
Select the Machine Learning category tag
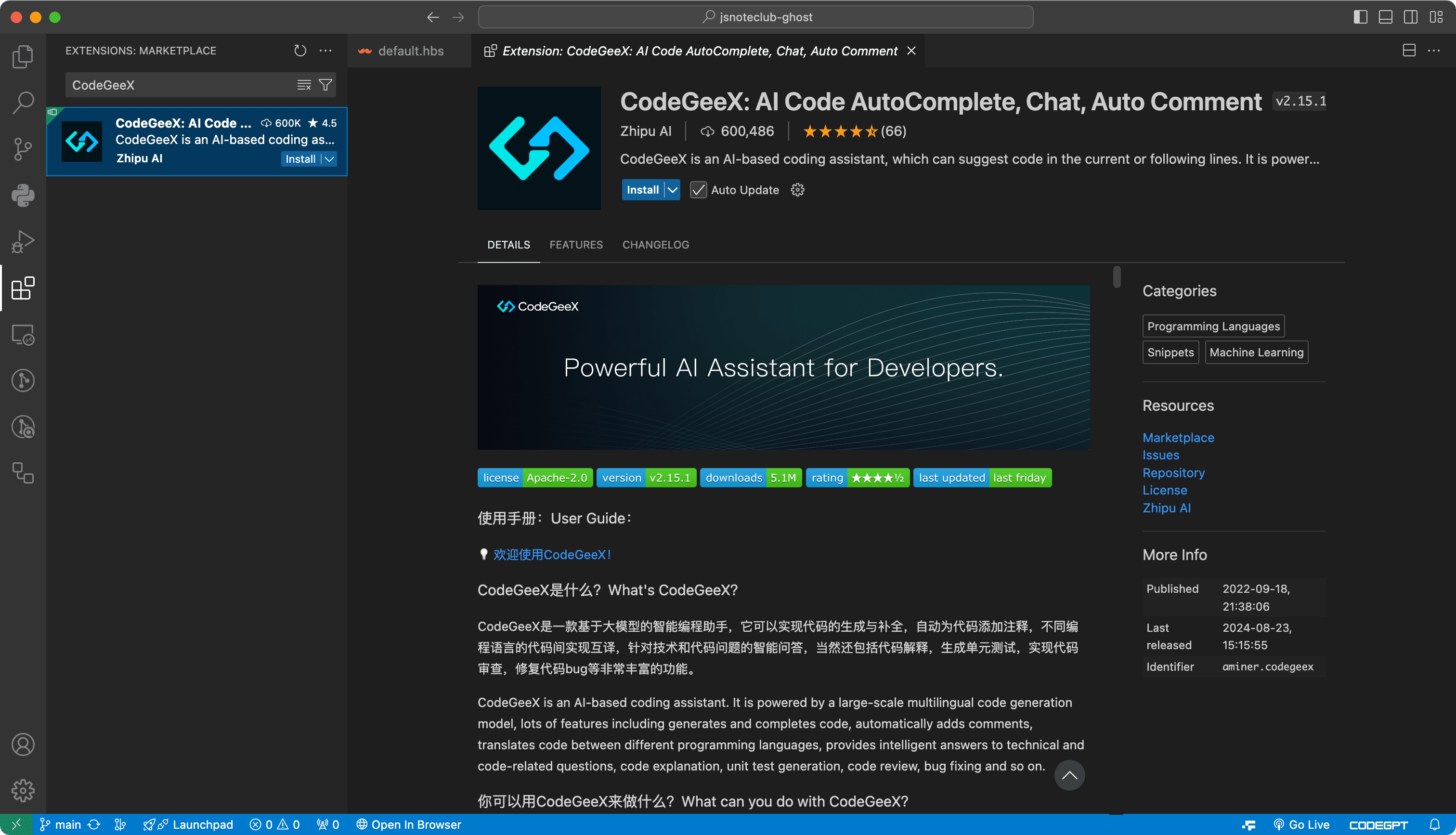pyautogui.click(x=1257, y=352)
